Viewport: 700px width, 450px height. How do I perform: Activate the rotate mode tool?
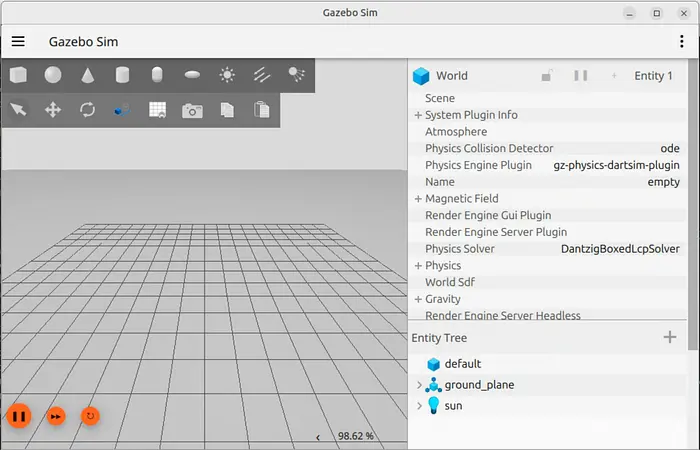pyautogui.click(x=88, y=109)
